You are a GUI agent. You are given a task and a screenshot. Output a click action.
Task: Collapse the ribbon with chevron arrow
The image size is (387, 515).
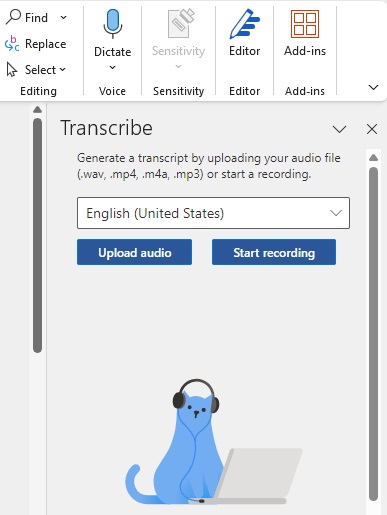pyautogui.click(x=373, y=88)
